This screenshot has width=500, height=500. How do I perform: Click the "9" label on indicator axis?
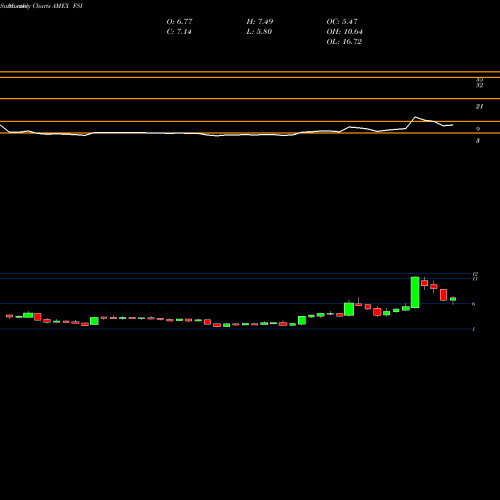pyautogui.click(x=478, y=129)
